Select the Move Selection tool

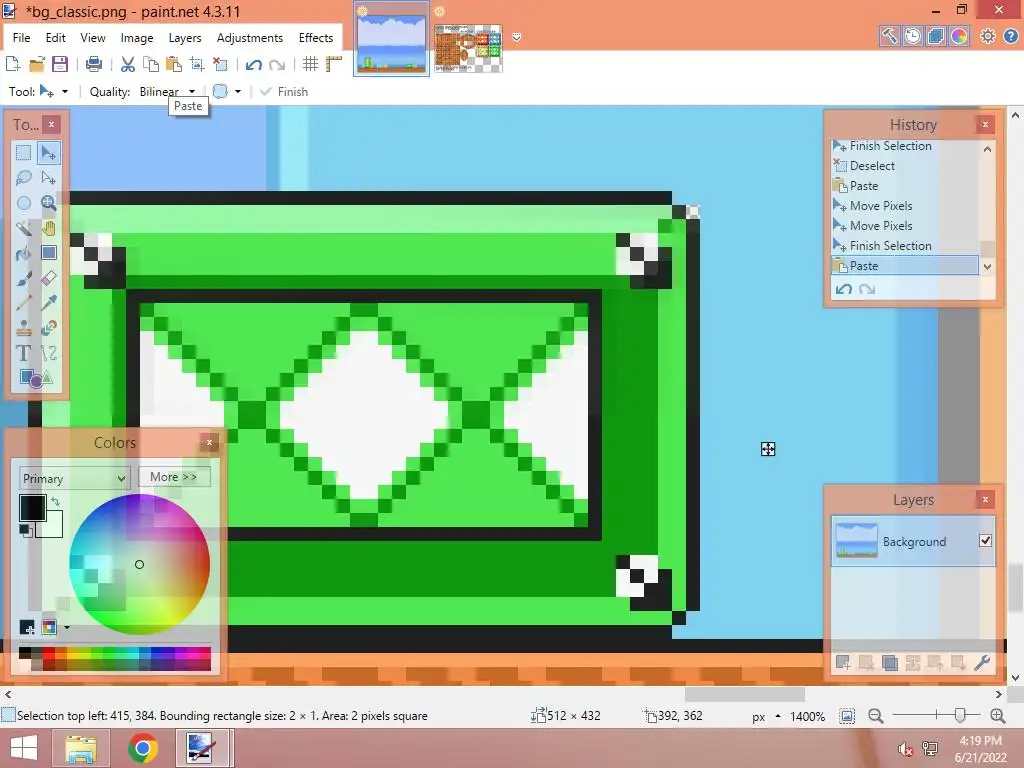[48, 178]
